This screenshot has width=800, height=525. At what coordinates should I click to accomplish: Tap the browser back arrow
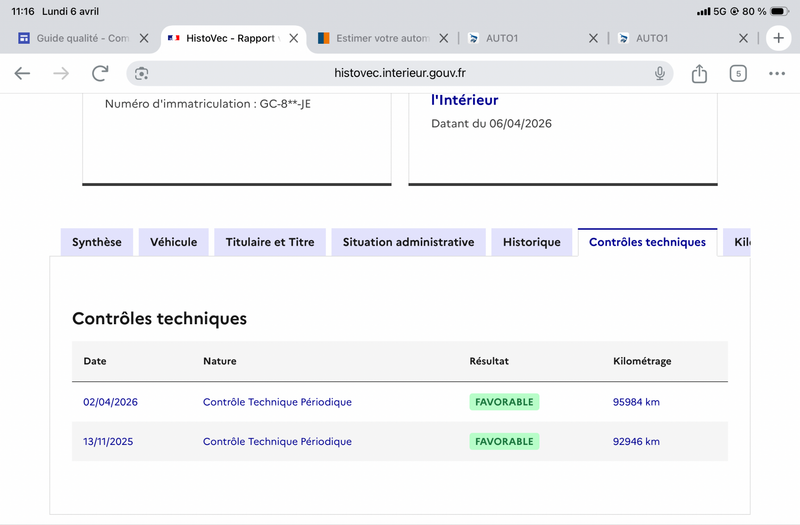pos(22,73)
